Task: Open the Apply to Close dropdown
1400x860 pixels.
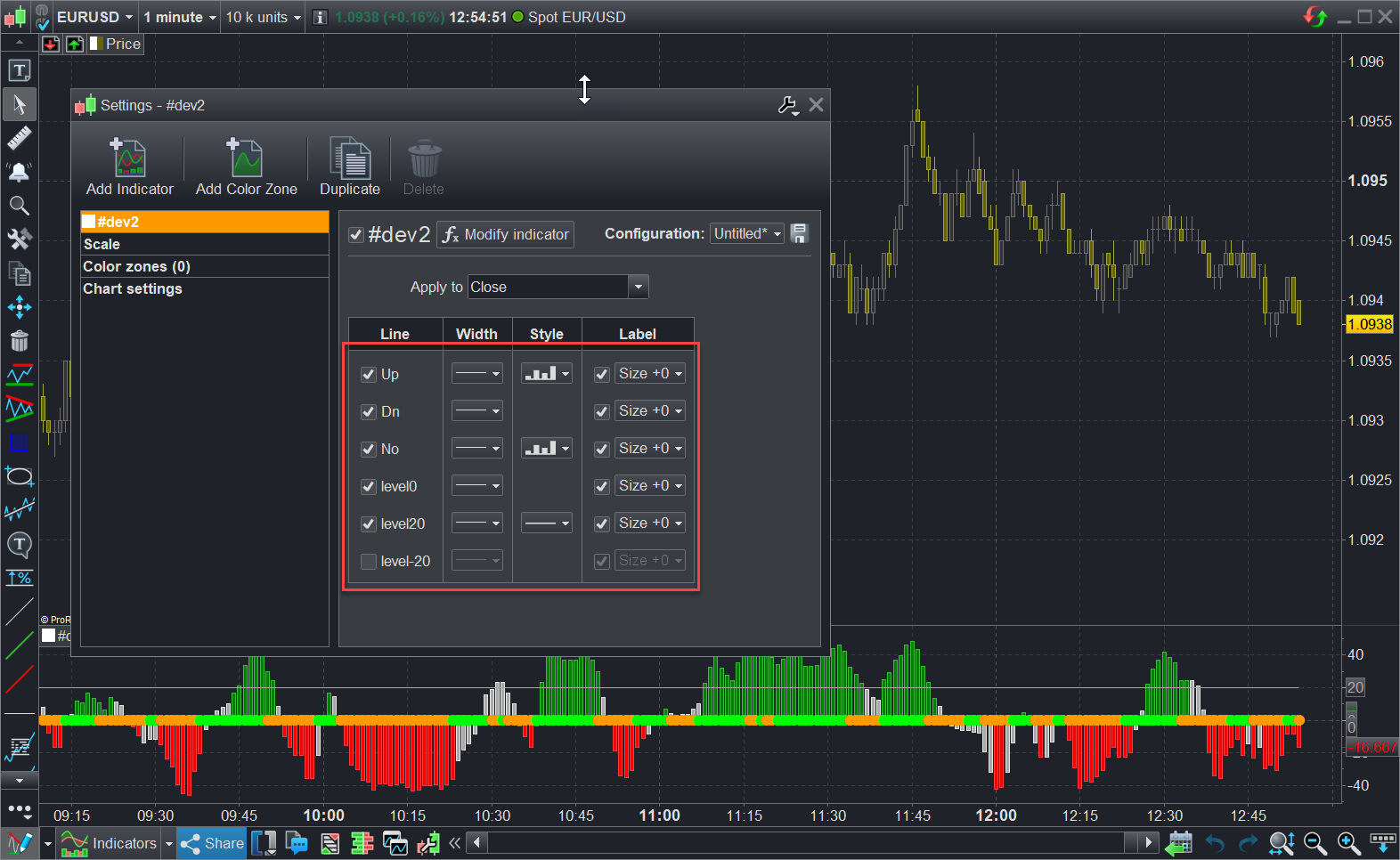Action: tap(558, 287)
